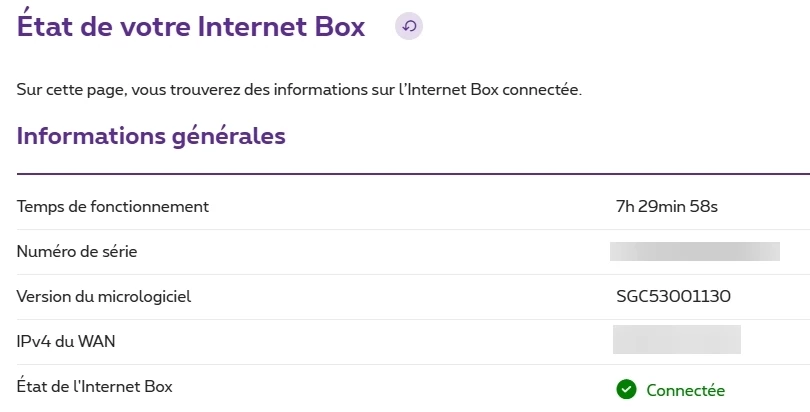810x412 pixels.
Task: Click the separator line below Numéro de série row
Action: click(x=413, y=274)
